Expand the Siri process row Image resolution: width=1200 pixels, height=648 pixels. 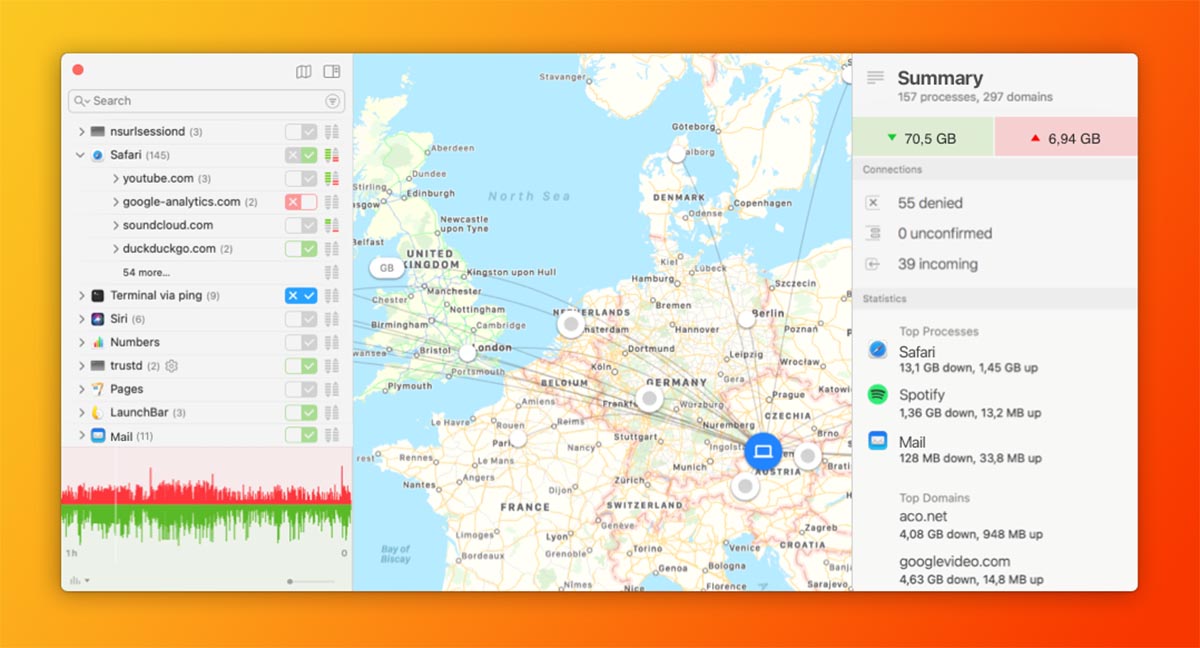pos(81,319)
